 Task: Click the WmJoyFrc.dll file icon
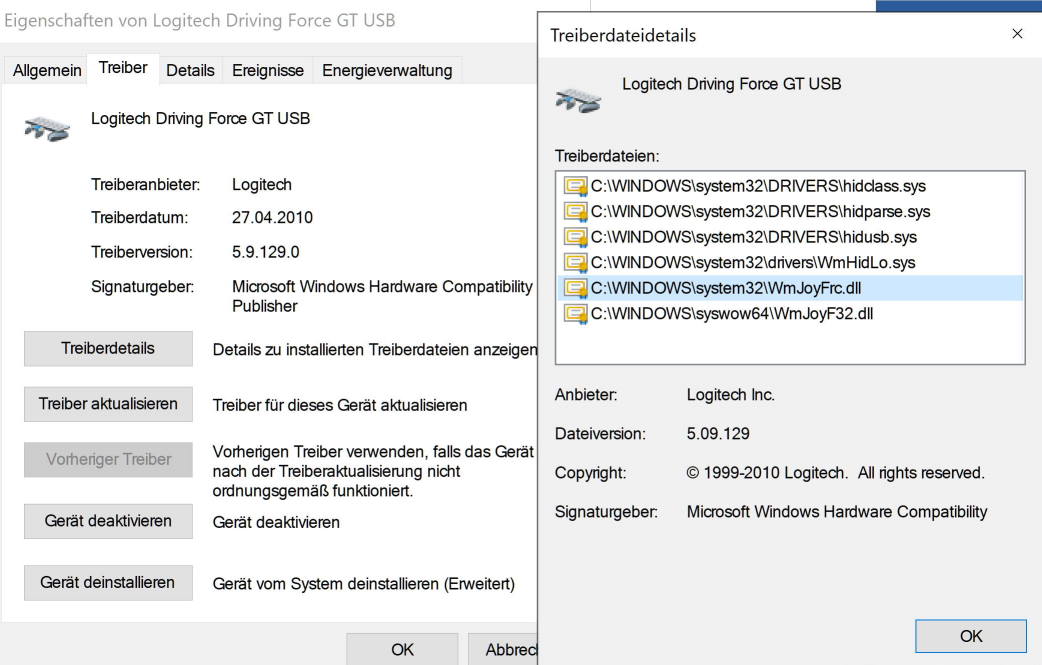[575, 288]
